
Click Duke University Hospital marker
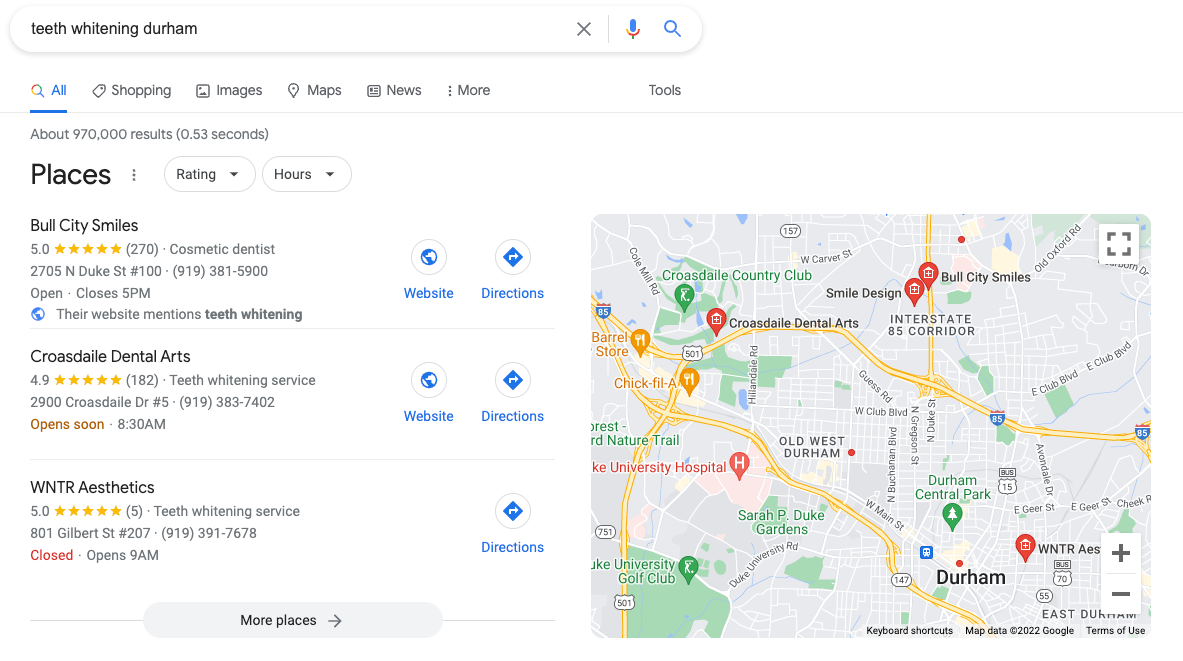pos(739,464)
